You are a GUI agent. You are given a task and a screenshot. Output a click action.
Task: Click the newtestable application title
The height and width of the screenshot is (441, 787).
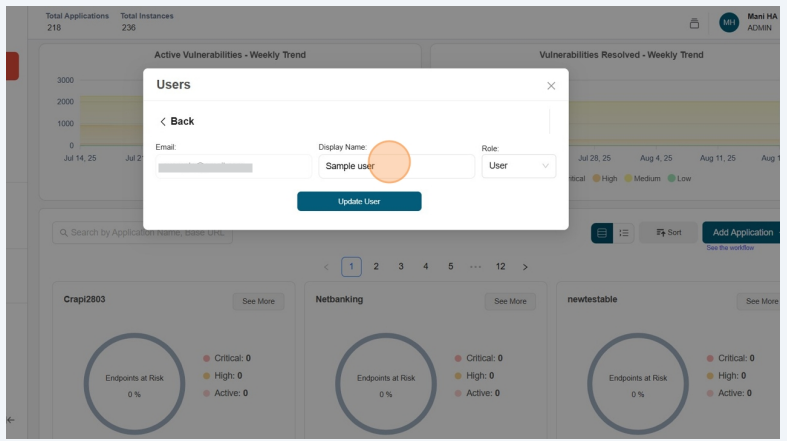(592, 300)
